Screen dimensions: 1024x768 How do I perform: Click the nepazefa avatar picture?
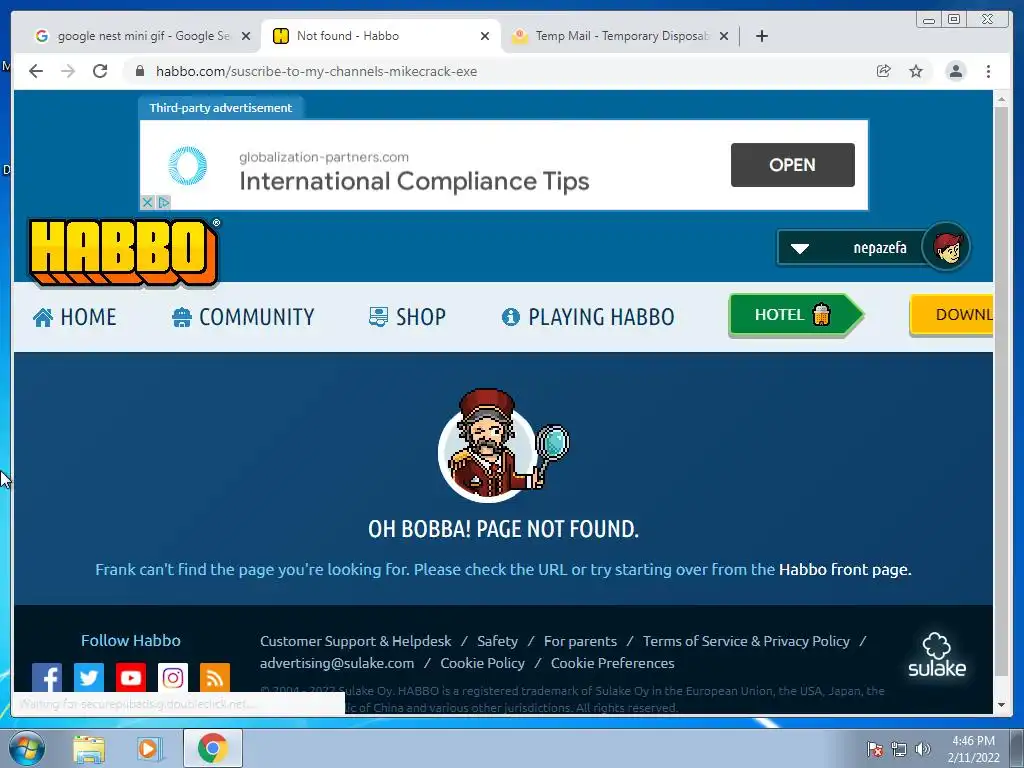(946, 248)
